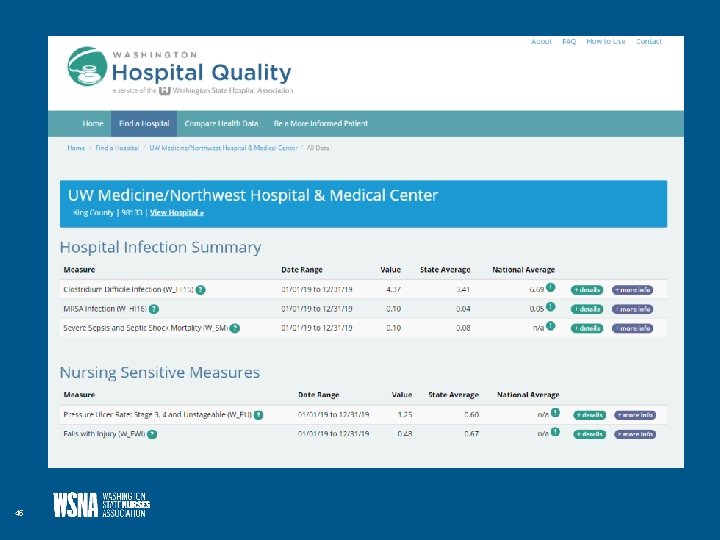Expand details for Clostridium Difficile Infection
The image size is (720, 540).
(x=587, y=290)
